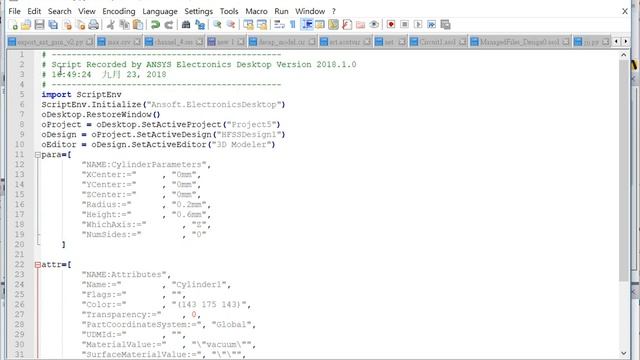This screenshot has height=360, width=640.
Task: Open the Settings menu
Action: 198,11
